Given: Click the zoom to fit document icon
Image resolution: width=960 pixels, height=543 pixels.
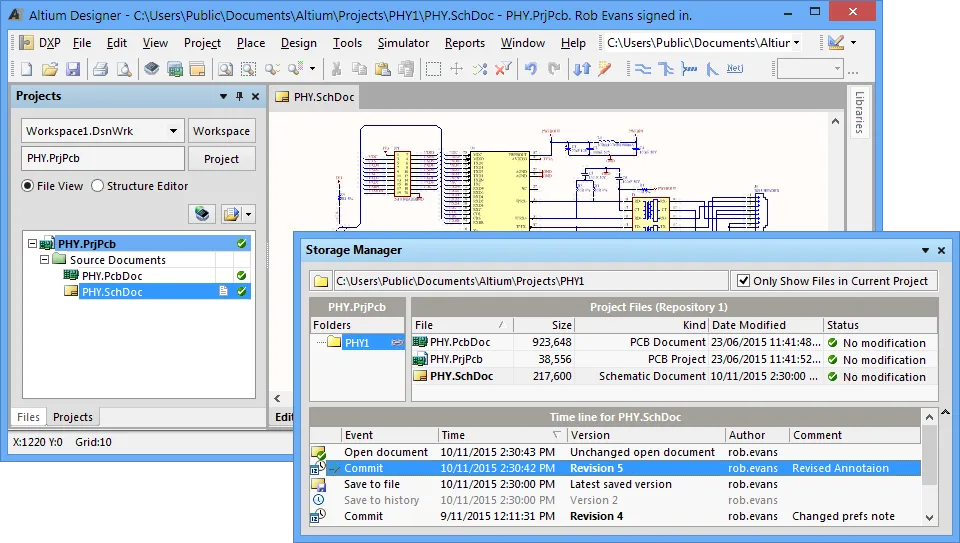Looking at the screenshot, I should [x=225, y=69].
